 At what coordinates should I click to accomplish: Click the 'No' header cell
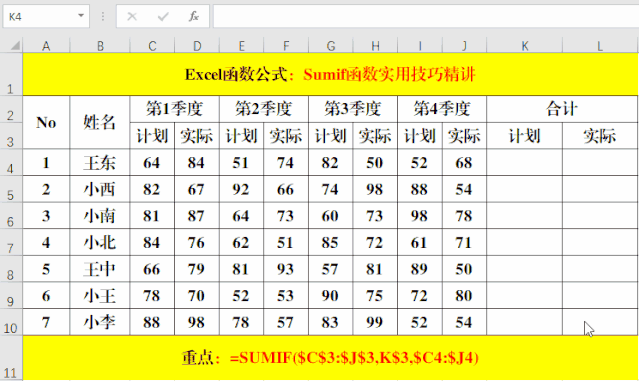point(46,122)
